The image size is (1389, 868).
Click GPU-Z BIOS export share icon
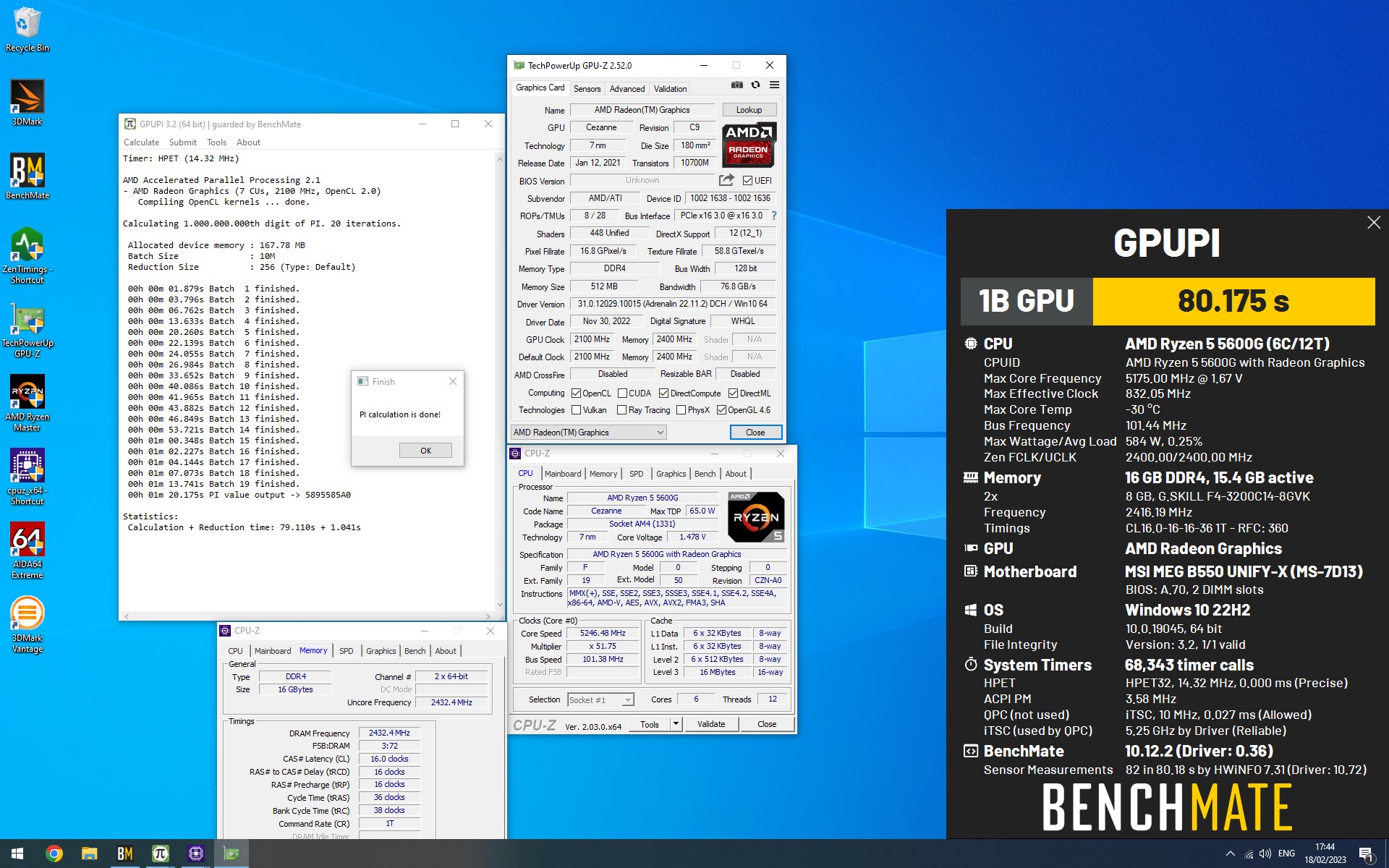726,180
